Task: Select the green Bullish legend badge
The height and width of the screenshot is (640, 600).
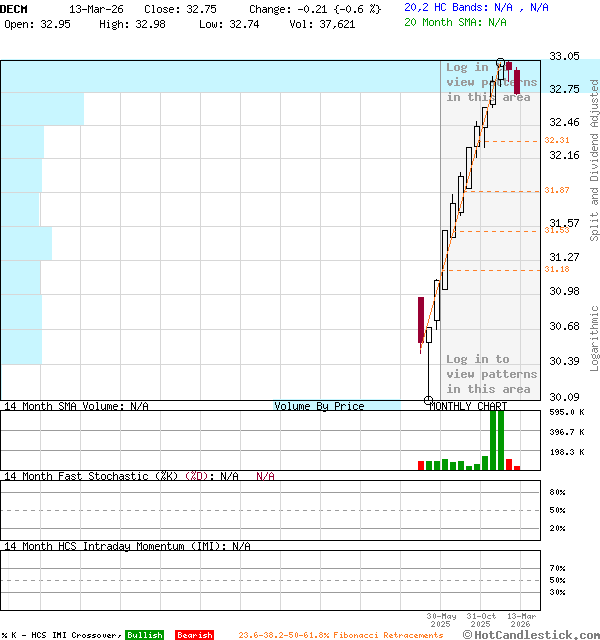Action: click(x=143, y=635)
